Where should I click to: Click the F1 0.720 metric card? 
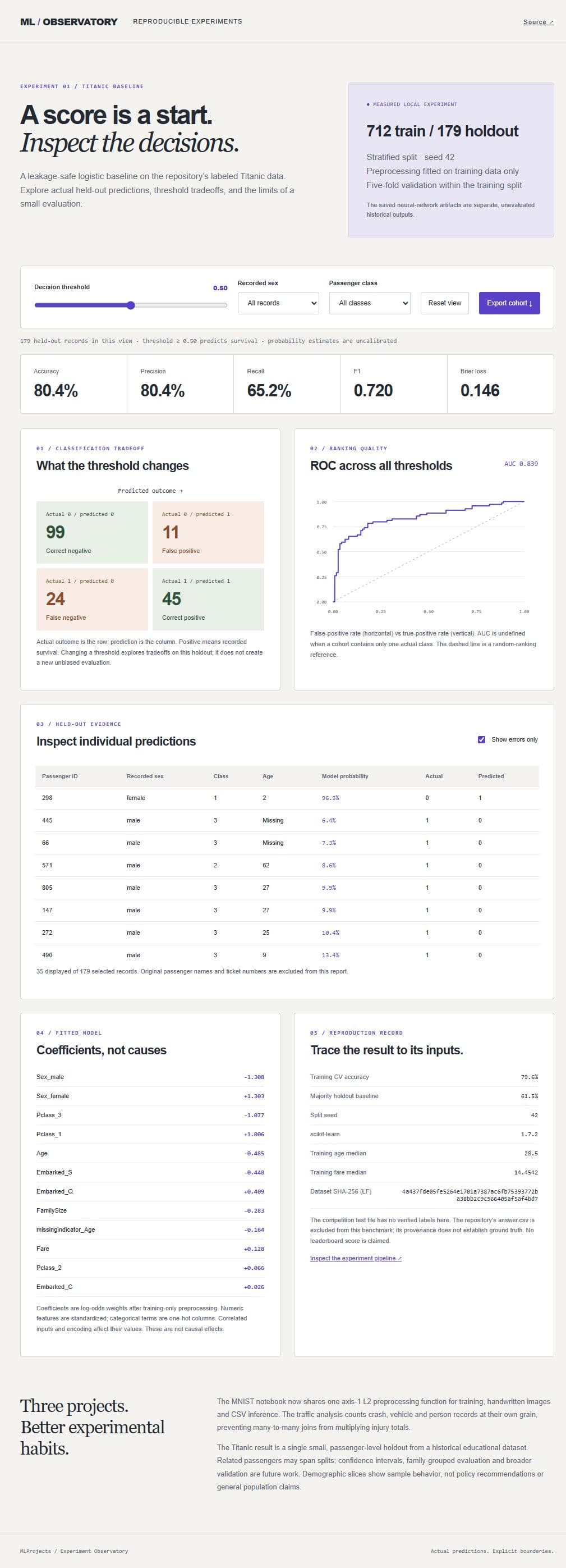[x=394, y=384]
